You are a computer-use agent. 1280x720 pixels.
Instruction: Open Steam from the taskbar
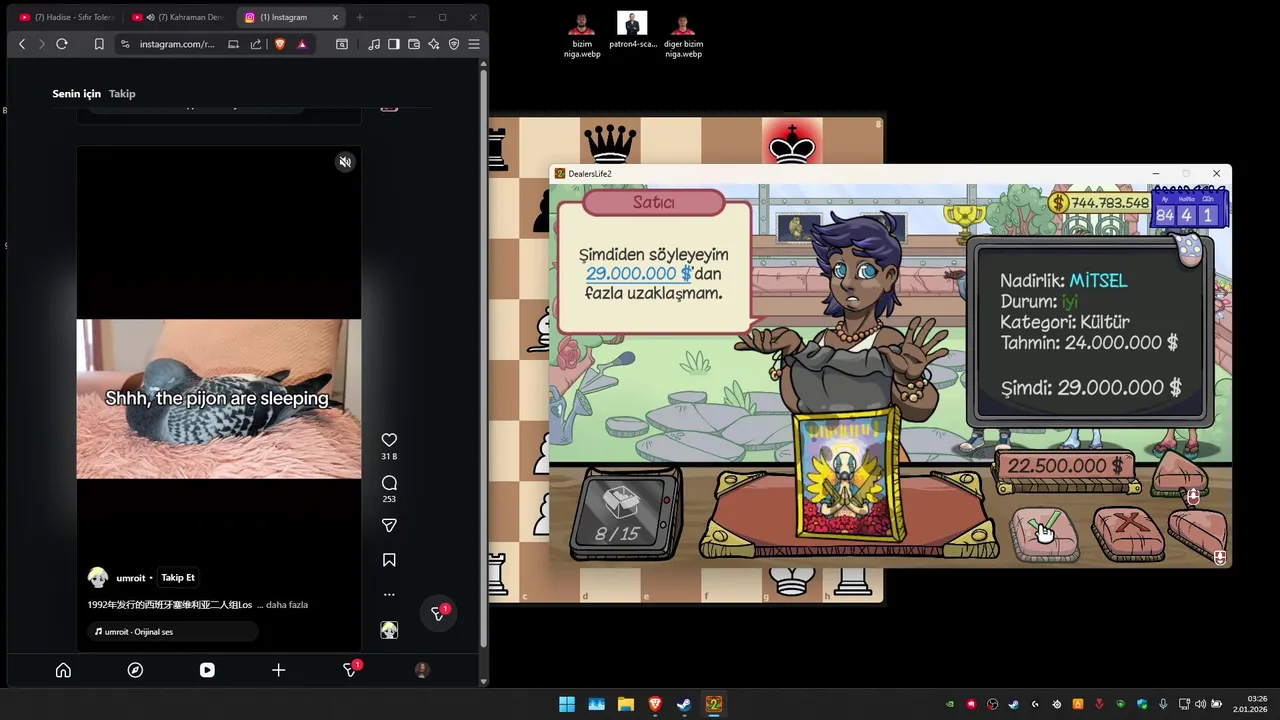684,704
